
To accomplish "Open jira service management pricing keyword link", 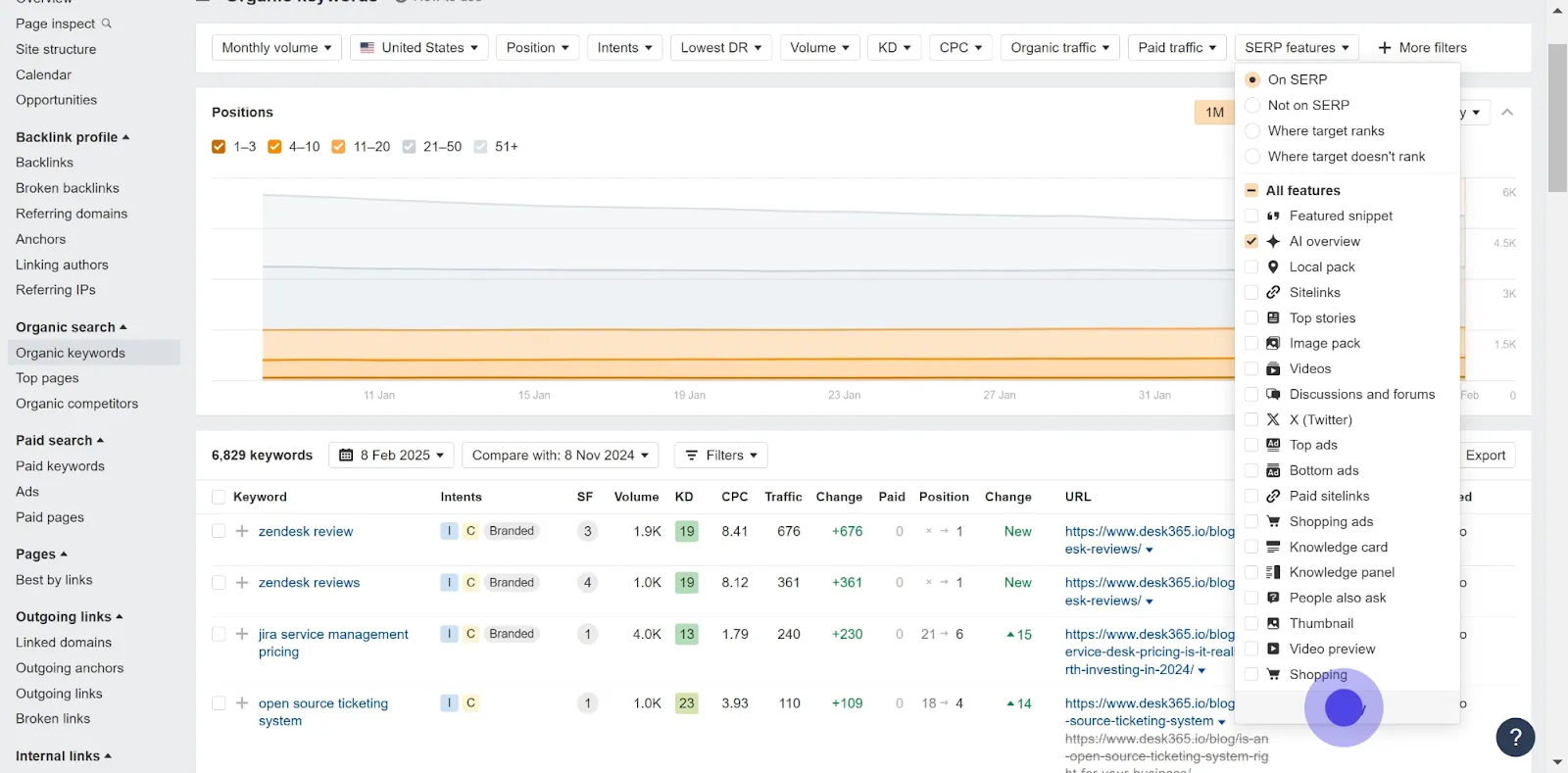I will coord(333,643).
